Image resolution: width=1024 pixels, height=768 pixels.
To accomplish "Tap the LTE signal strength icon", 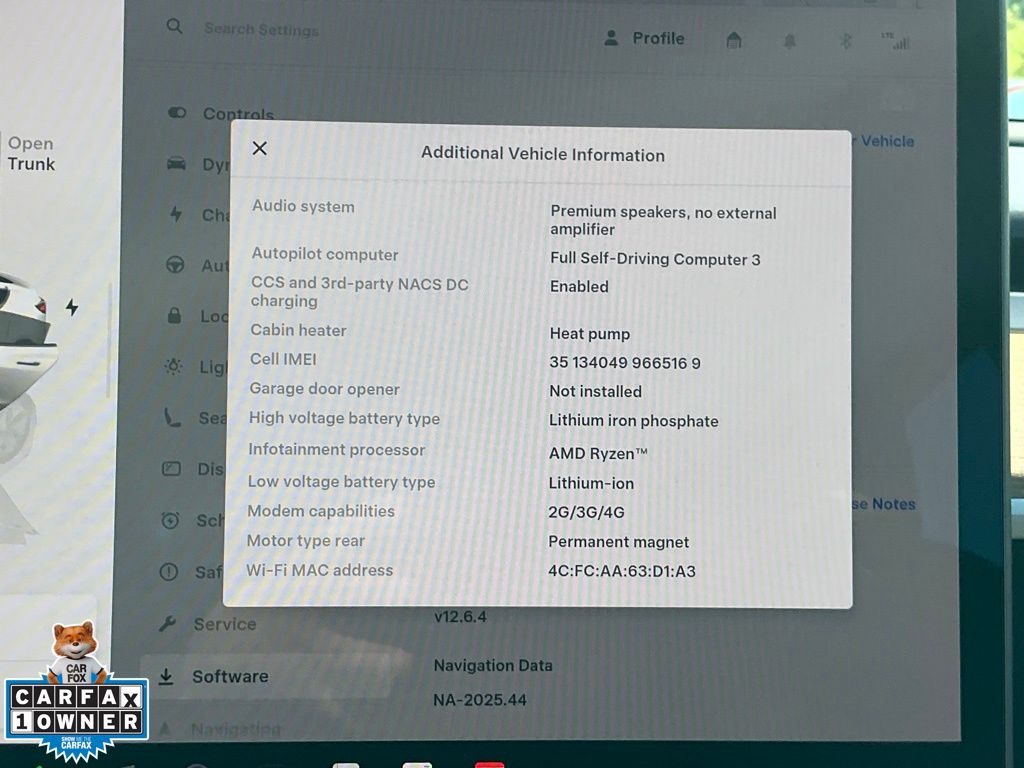I will point(895,41).
